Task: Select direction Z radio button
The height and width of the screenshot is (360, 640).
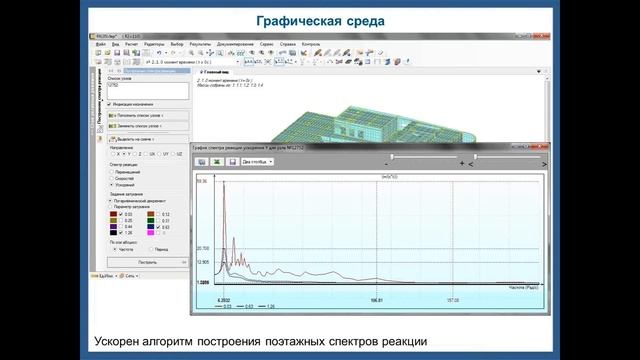Action: pyautogui.click(x=135, y=154)
